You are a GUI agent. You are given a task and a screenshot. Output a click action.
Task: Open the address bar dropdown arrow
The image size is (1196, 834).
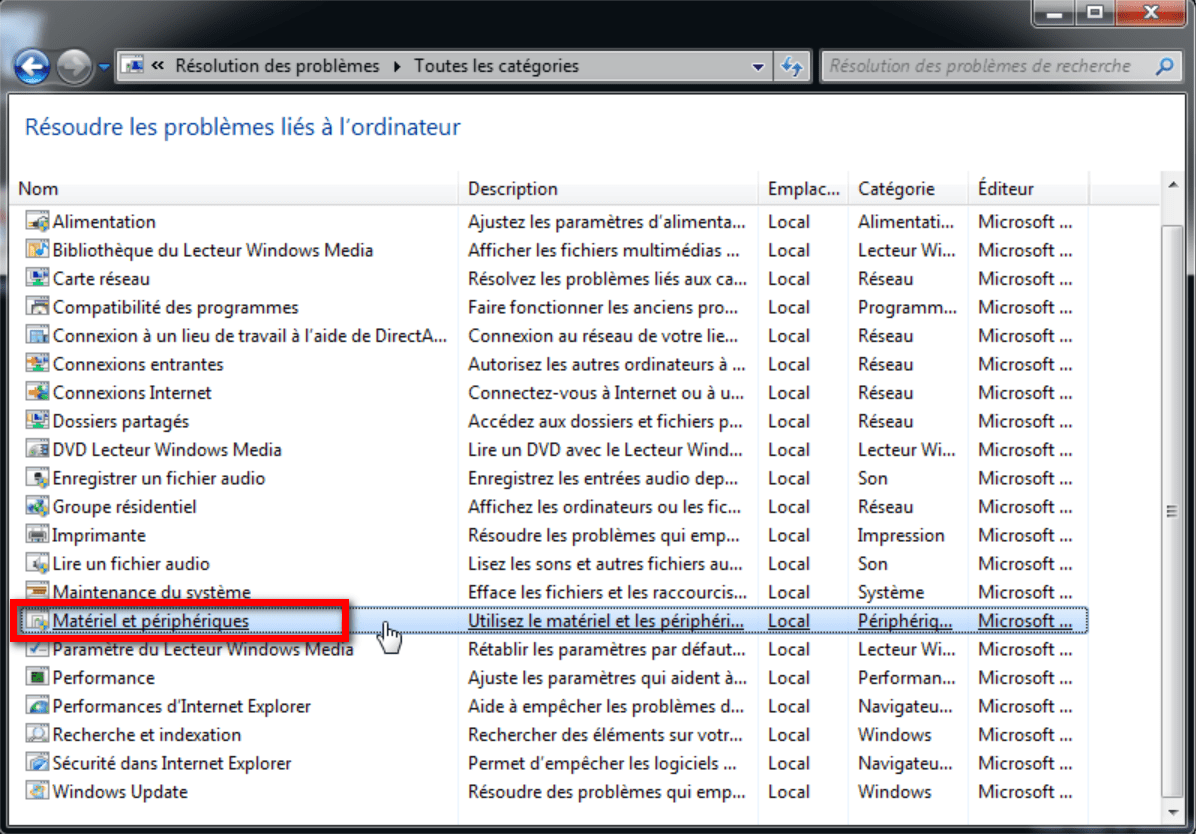(x=758, y=65)
